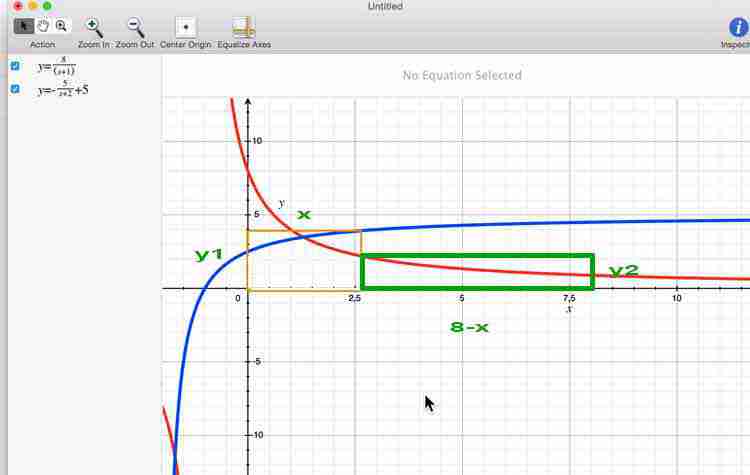Viewport: 750px width, 475px height.
Task: Click the green y2 label
Action: [x=624, y=271]
